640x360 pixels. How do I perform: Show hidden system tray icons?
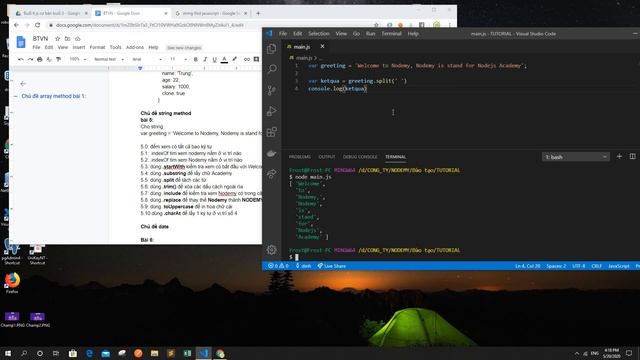[577, 353]
